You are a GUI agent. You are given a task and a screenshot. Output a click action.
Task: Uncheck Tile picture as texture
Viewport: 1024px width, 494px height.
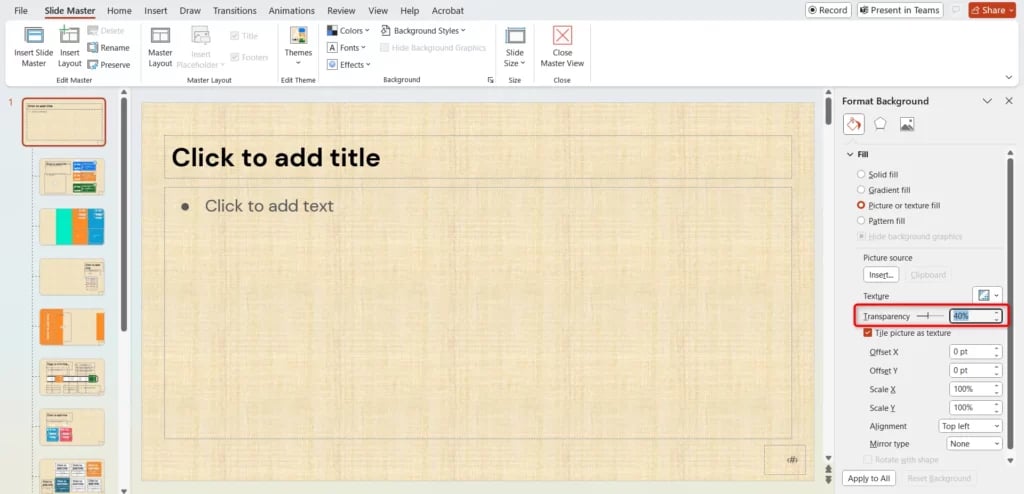click(868, 333)
